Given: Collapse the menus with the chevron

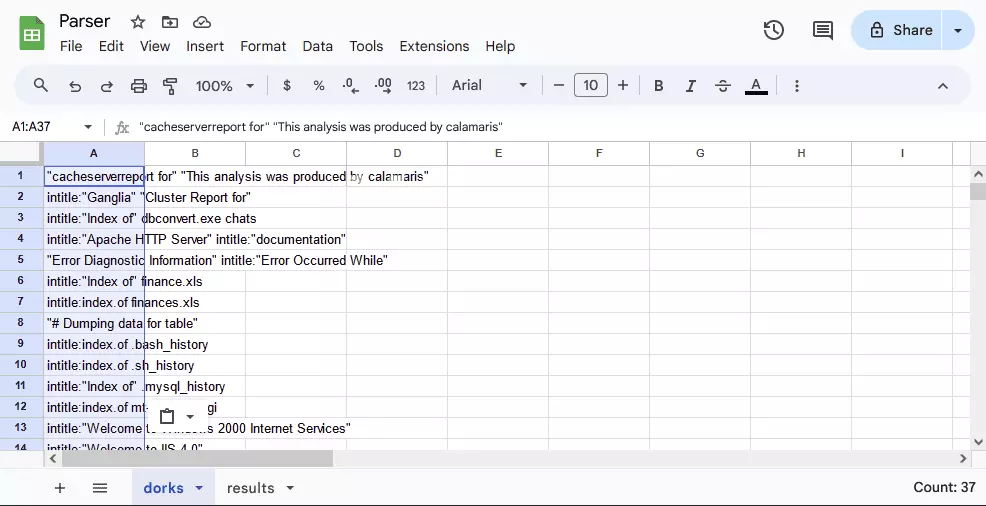Looking at the screenshot, I should point(943,86).
